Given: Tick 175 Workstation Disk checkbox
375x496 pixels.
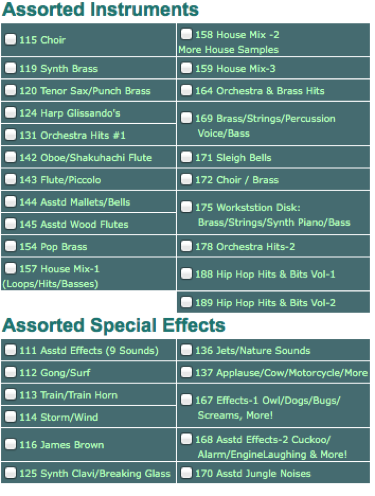Looking at the screenshot, I should (x=186, y=207).
